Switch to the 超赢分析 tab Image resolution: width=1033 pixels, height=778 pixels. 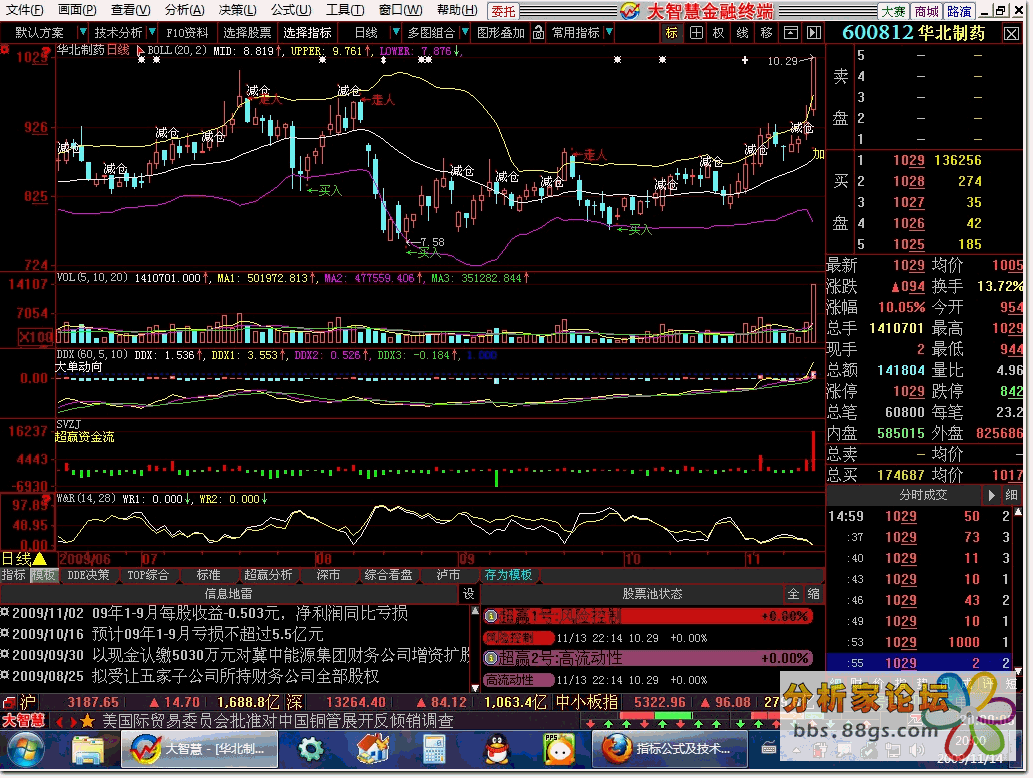pyautogui.click(x=267, y=575)
